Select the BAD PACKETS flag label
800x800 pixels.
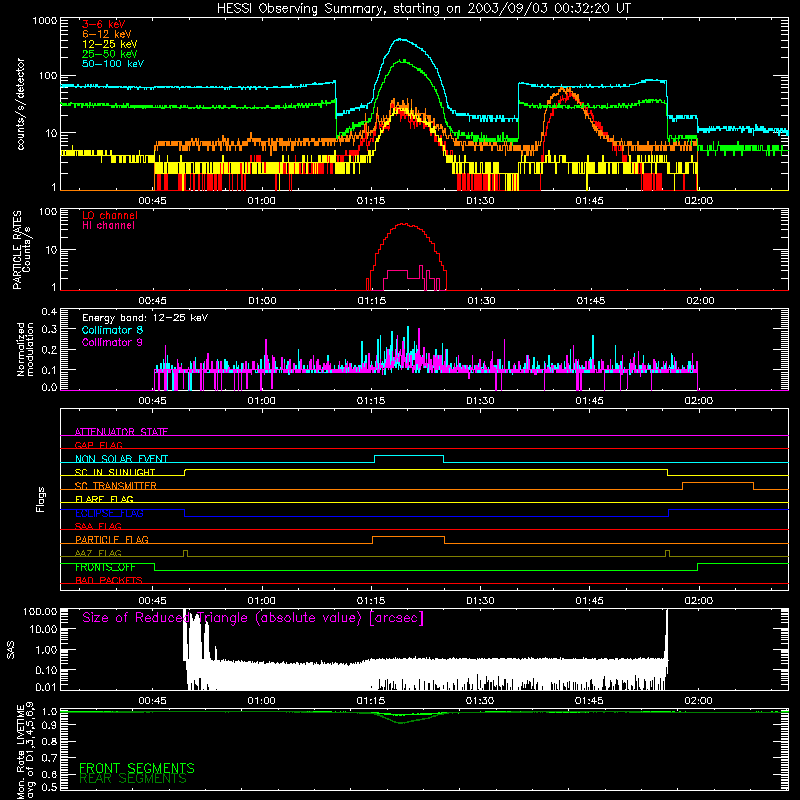pyautogui.click(x=109, y=580)
